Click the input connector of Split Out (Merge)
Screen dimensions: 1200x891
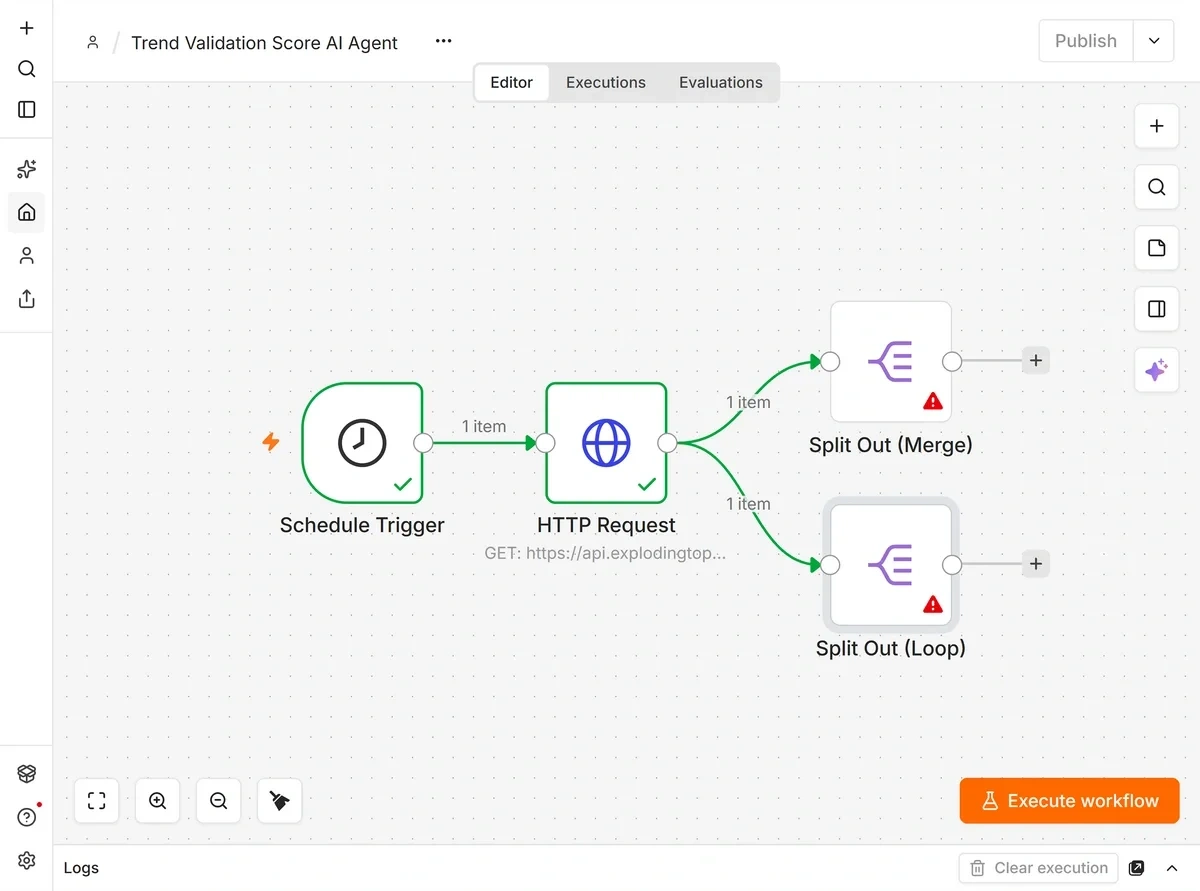[830, 361]
